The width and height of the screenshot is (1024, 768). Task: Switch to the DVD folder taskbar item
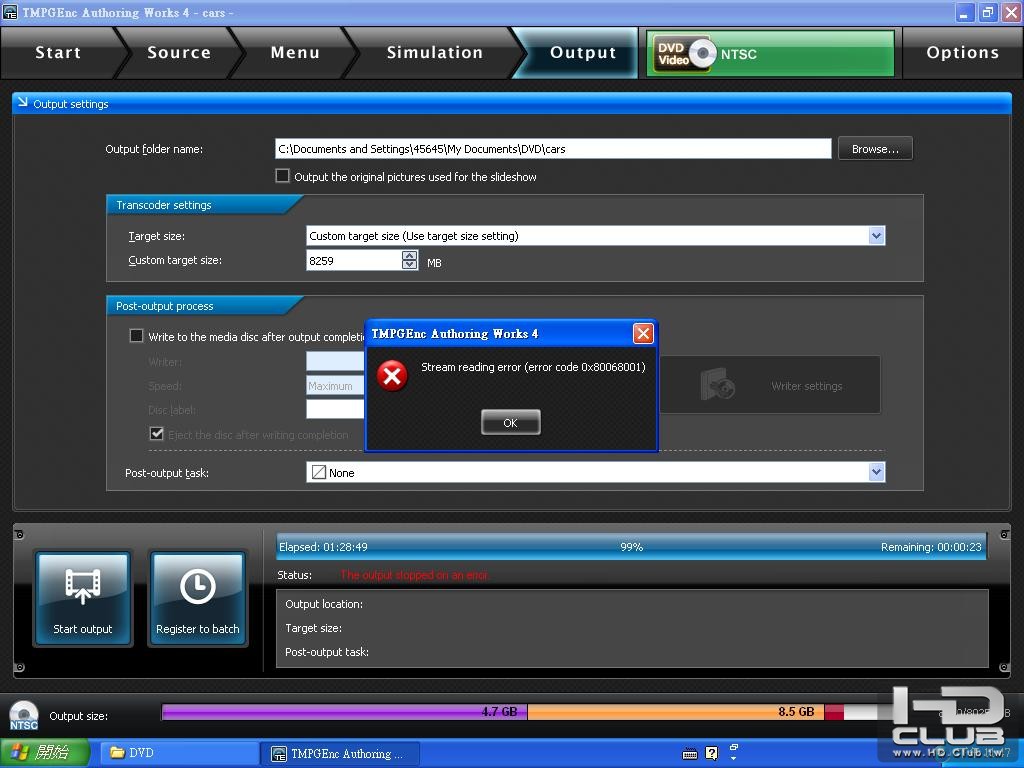pyautogui.click(x=180, y=753)
